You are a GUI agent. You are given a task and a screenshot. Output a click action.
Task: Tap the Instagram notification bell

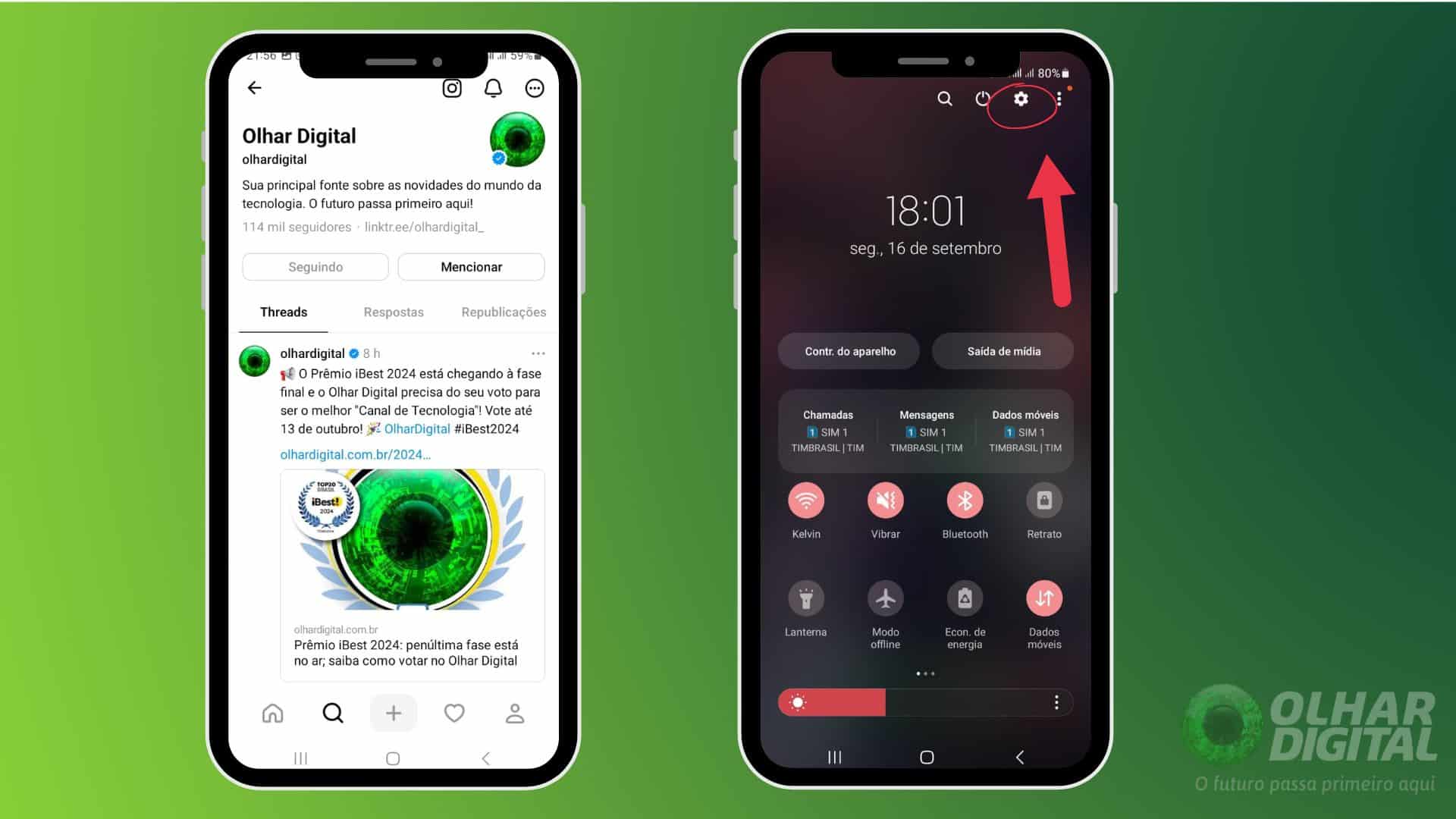coord(494,89)
